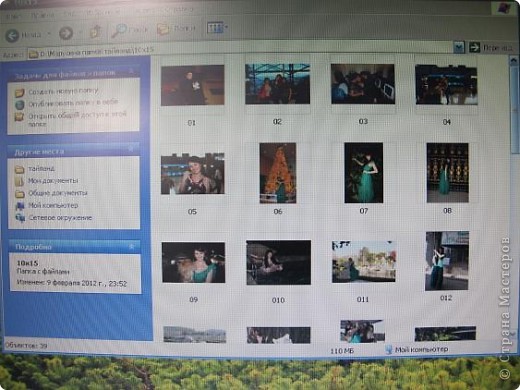Click the Go arrow button beside address bar

pyautogui.click(x=474, y=48)
